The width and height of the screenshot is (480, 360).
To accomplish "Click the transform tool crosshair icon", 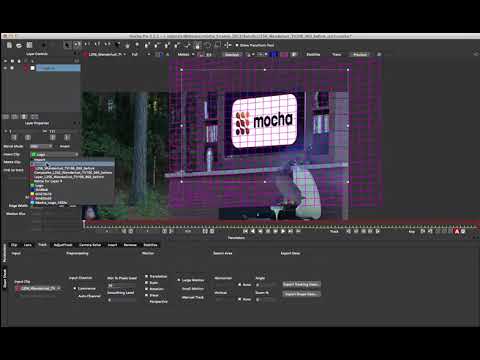I will (x=228, y=45).
